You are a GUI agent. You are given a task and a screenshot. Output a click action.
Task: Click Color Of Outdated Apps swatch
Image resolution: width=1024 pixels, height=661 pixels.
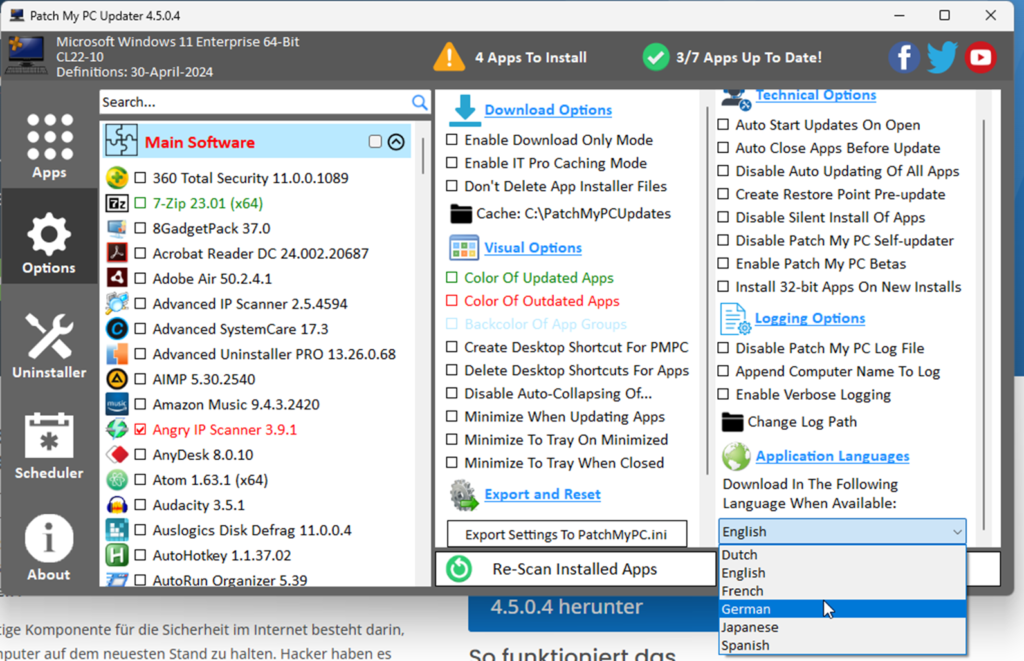[x=452, y=301]
